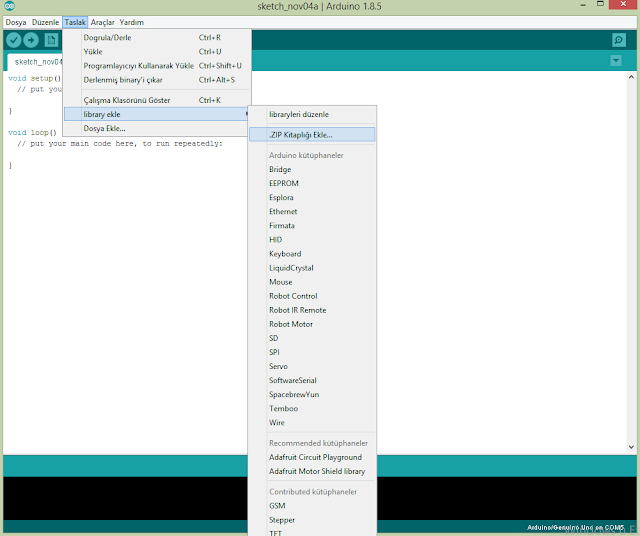This screenshot has height=536, width=640.
Task: Select Programlayıcıyı Kullanarak Yükle
Action: point(157,66)
